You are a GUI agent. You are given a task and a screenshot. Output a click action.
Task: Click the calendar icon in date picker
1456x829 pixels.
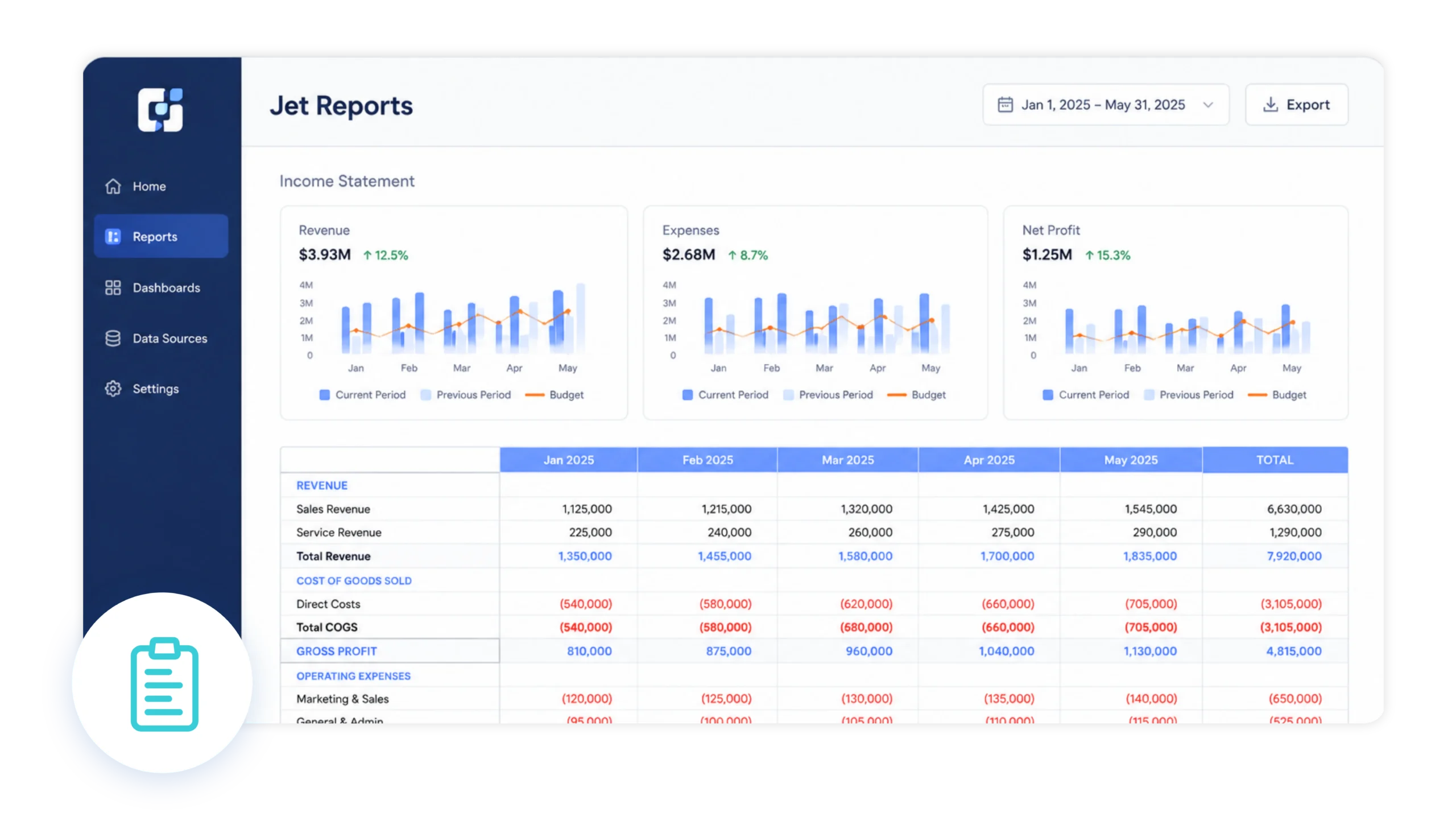point(1005,105)
